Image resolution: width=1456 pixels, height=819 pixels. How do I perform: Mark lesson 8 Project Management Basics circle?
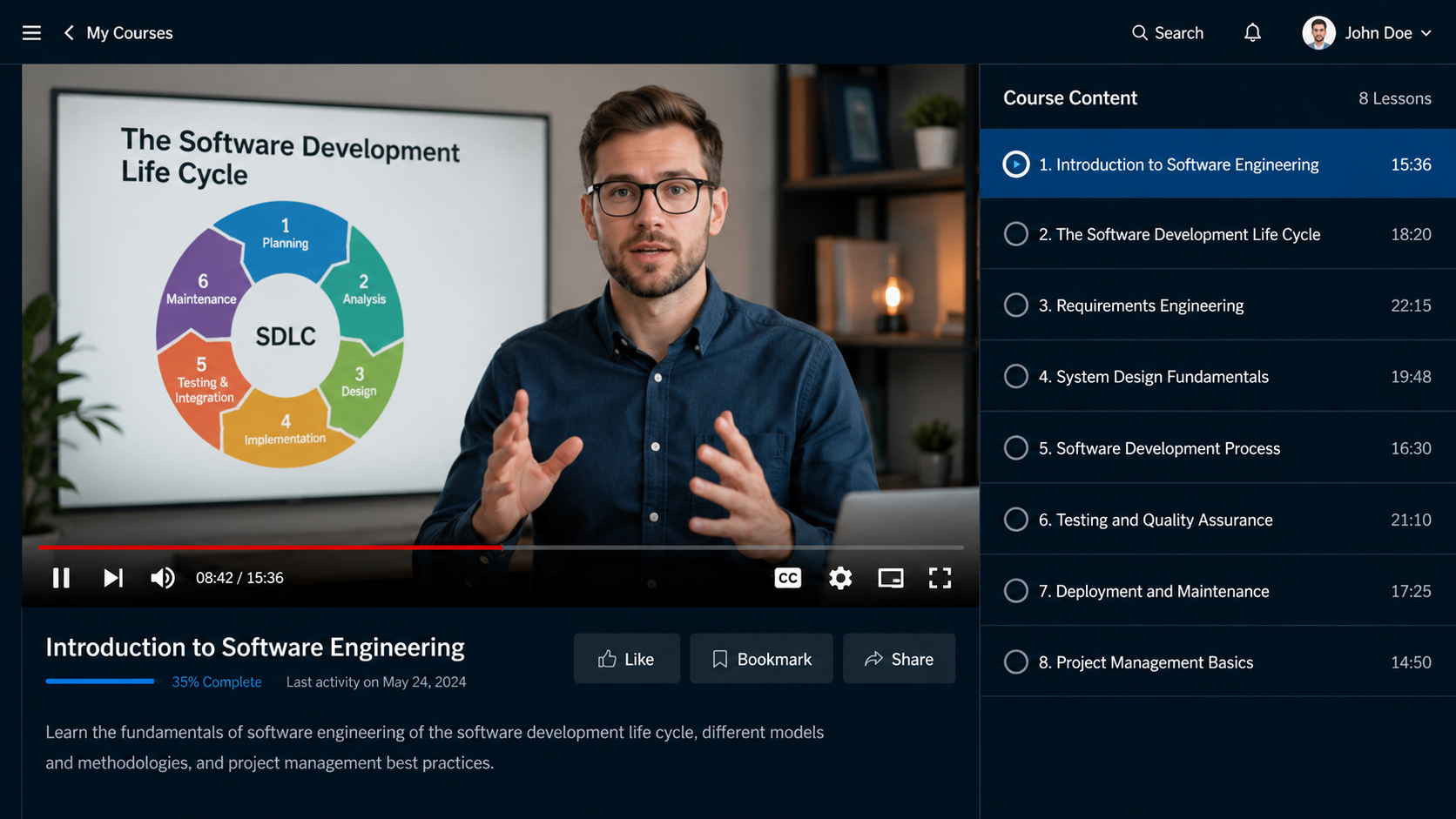1015,662
